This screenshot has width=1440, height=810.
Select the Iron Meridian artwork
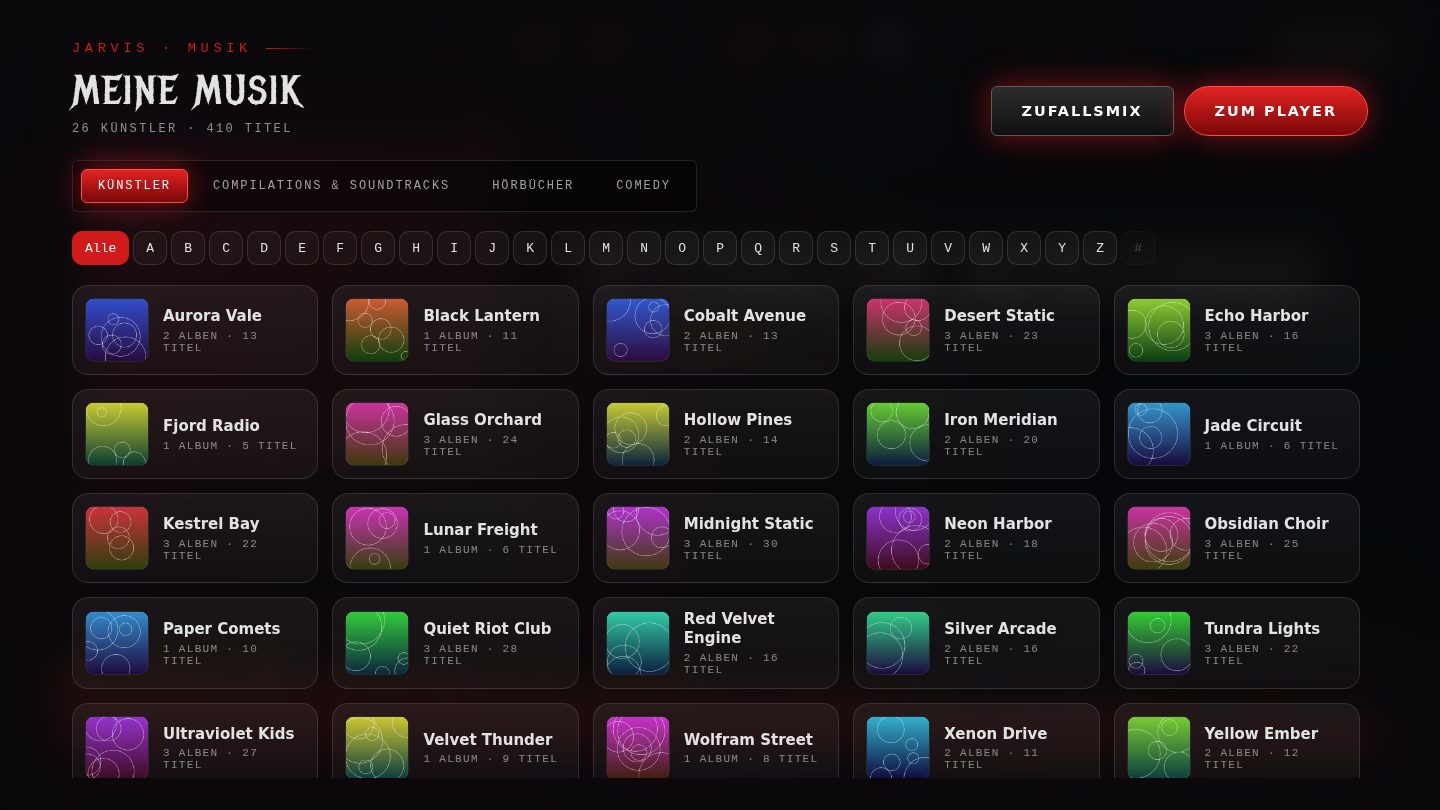pyautogui.click(x=898, y=434)
